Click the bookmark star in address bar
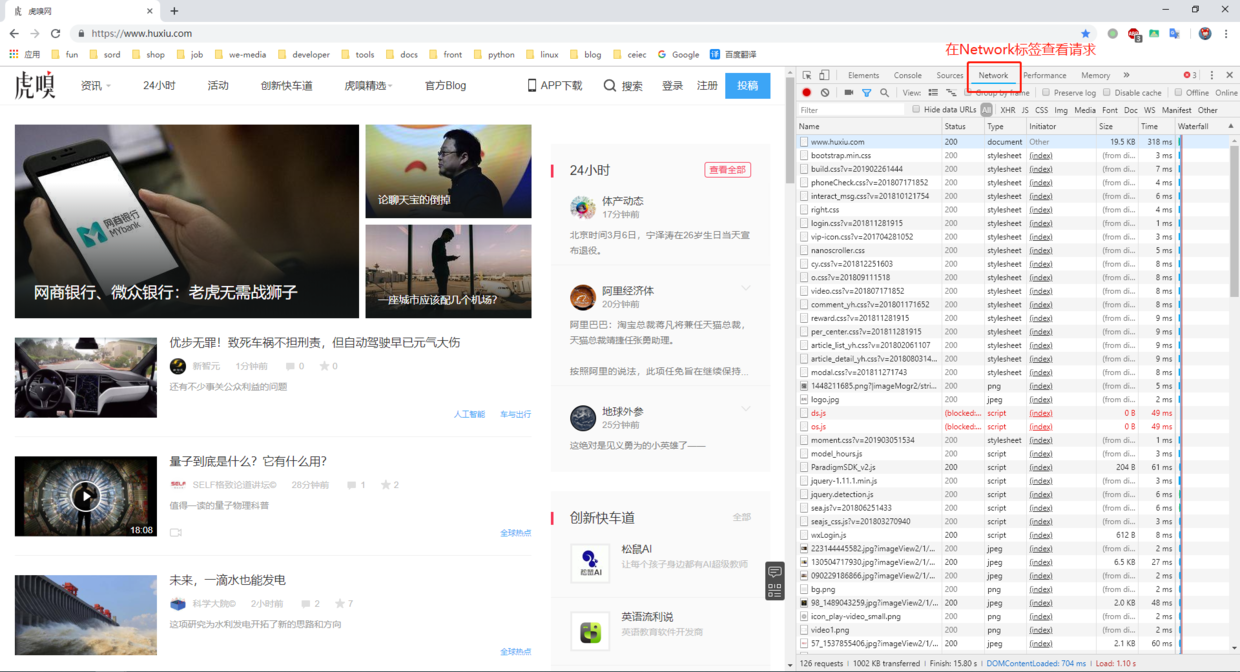 tap(1085, 33)
